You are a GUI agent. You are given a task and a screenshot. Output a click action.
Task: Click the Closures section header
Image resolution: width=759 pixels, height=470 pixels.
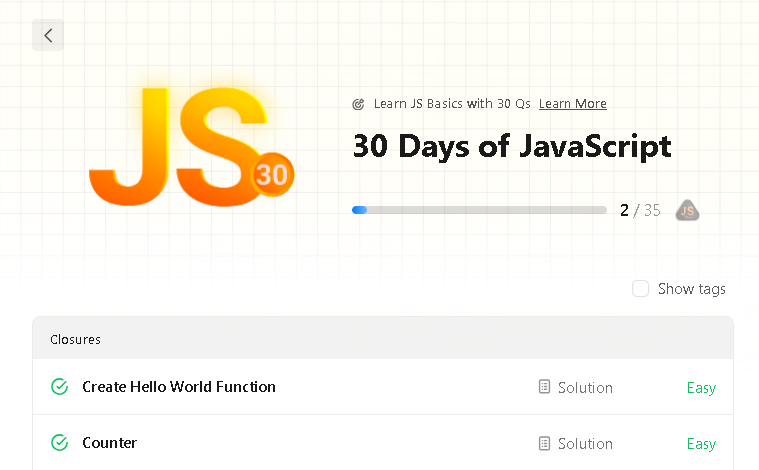point(383,339)
